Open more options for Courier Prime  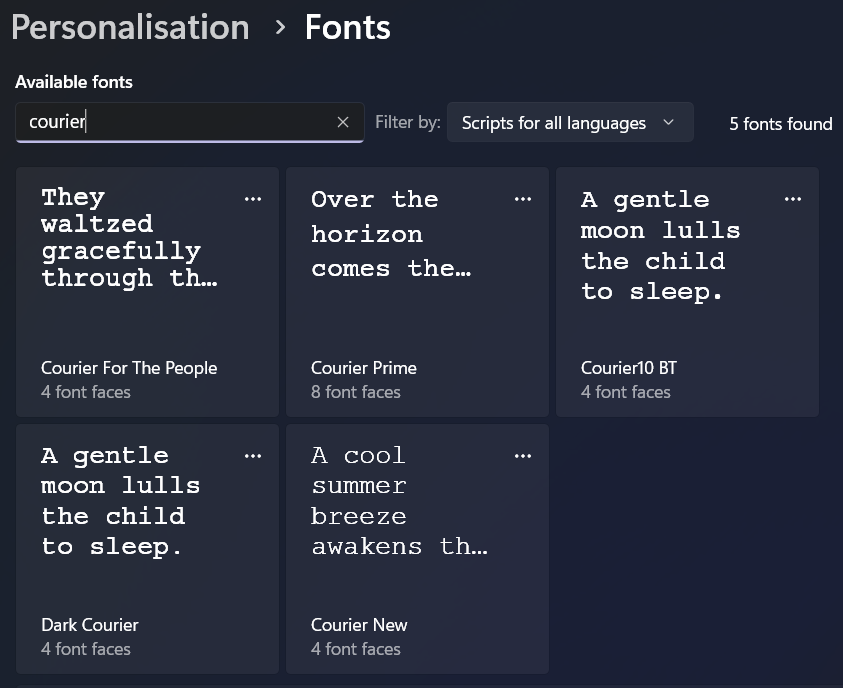[x=523, y=199]
